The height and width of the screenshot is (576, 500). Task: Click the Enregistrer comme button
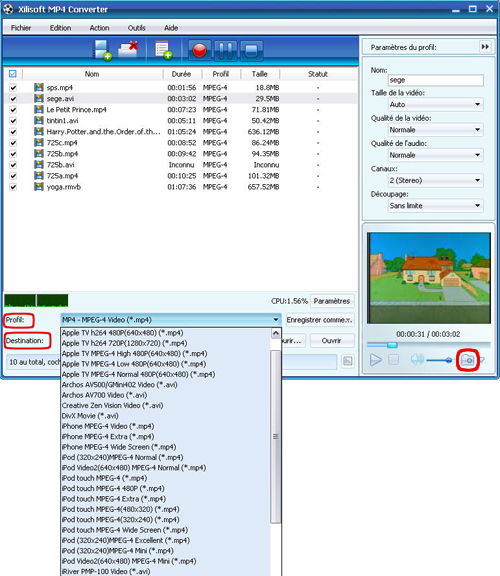[320, 320]
